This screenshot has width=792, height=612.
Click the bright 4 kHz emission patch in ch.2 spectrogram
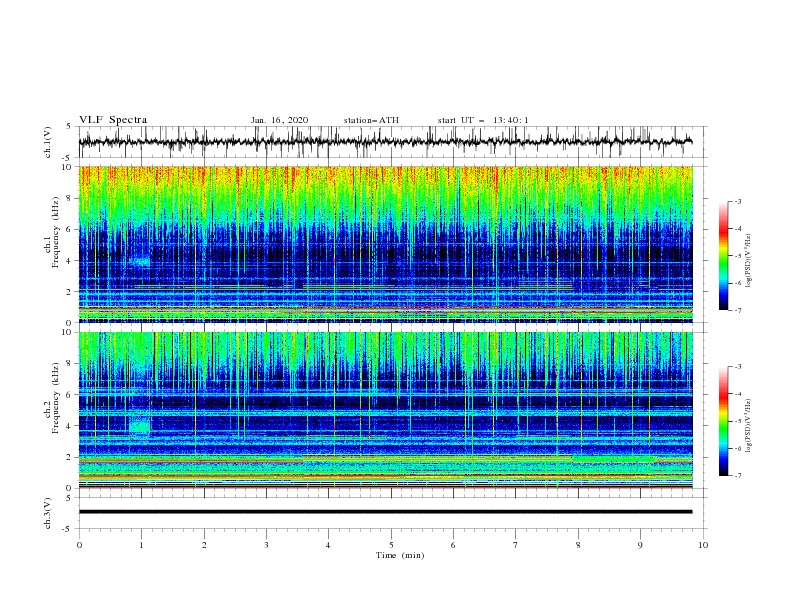click(x=139, y=425)
